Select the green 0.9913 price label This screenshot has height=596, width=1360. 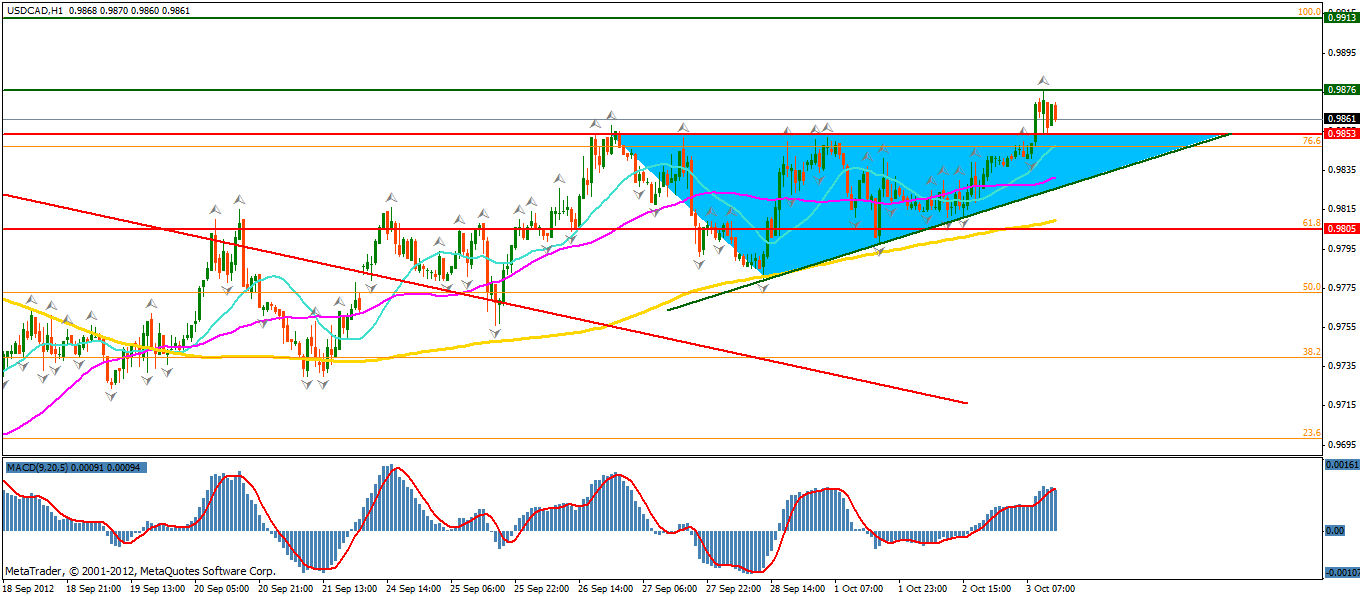[x=1340, y=17]
